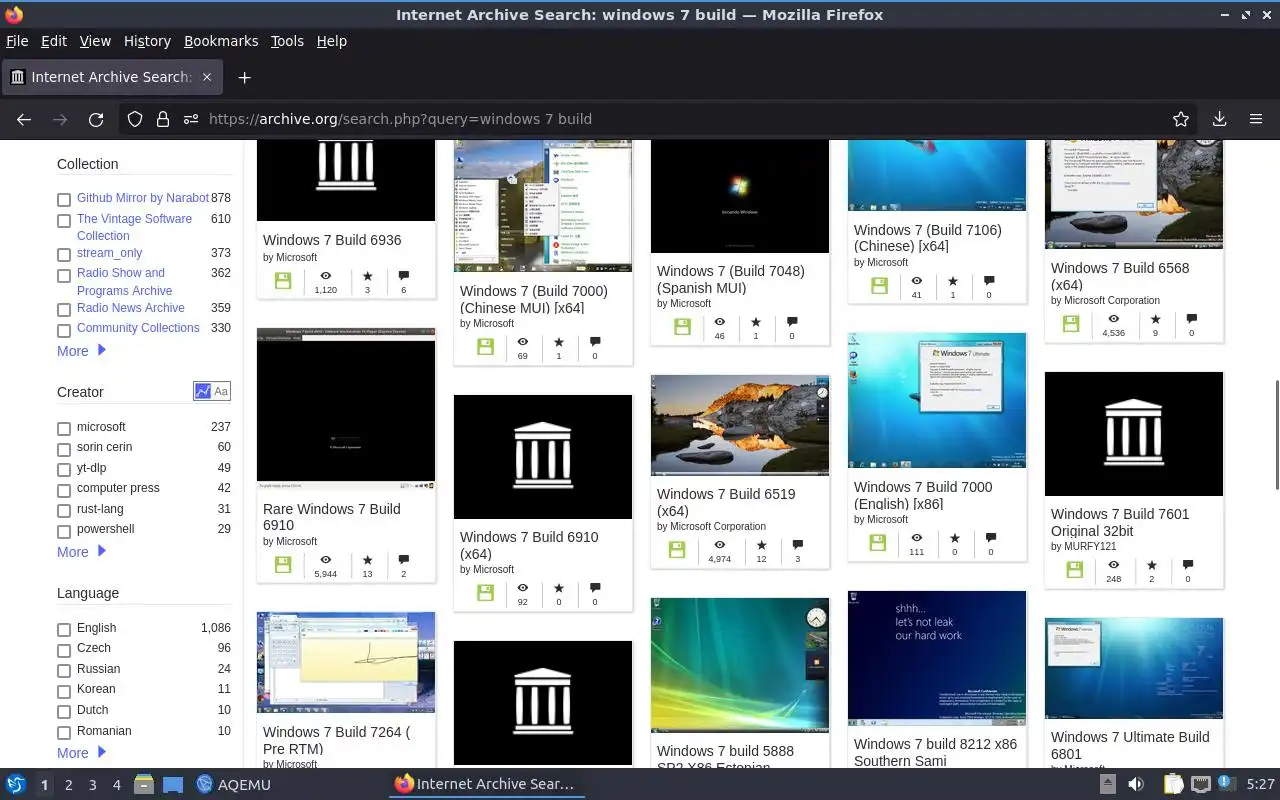Click favorites star on Rare Windows 7 Build 6910
This screenshot has height=800, width=1280.
(367, 560)
